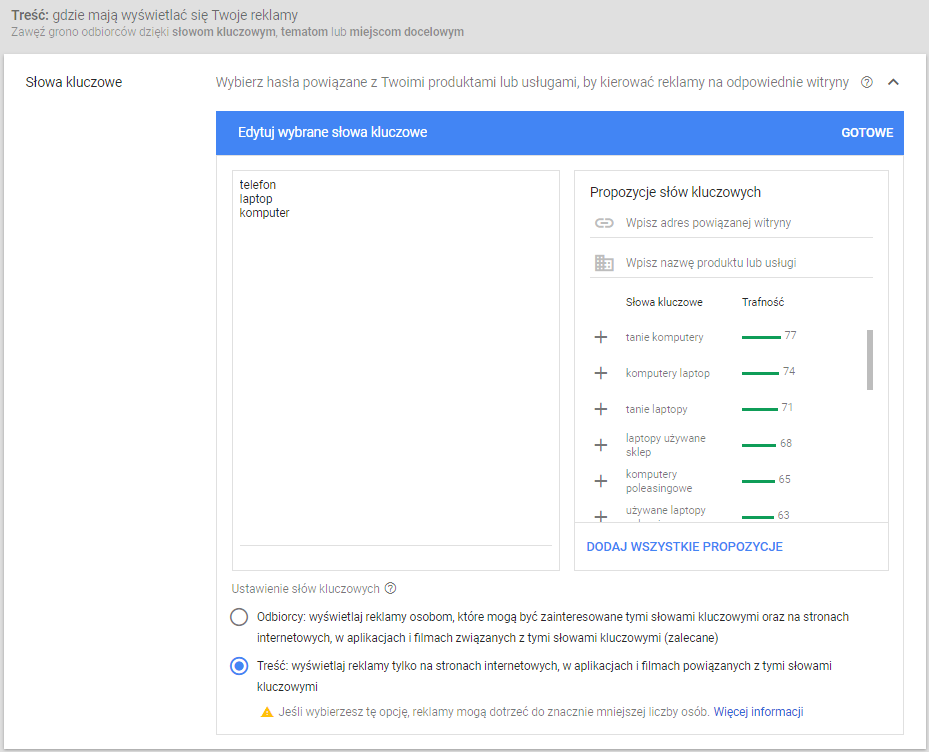Add keyword suggestion 'komputery laptop'
Viewport: 929px width, 752px height.
click(x=601, y=373)
